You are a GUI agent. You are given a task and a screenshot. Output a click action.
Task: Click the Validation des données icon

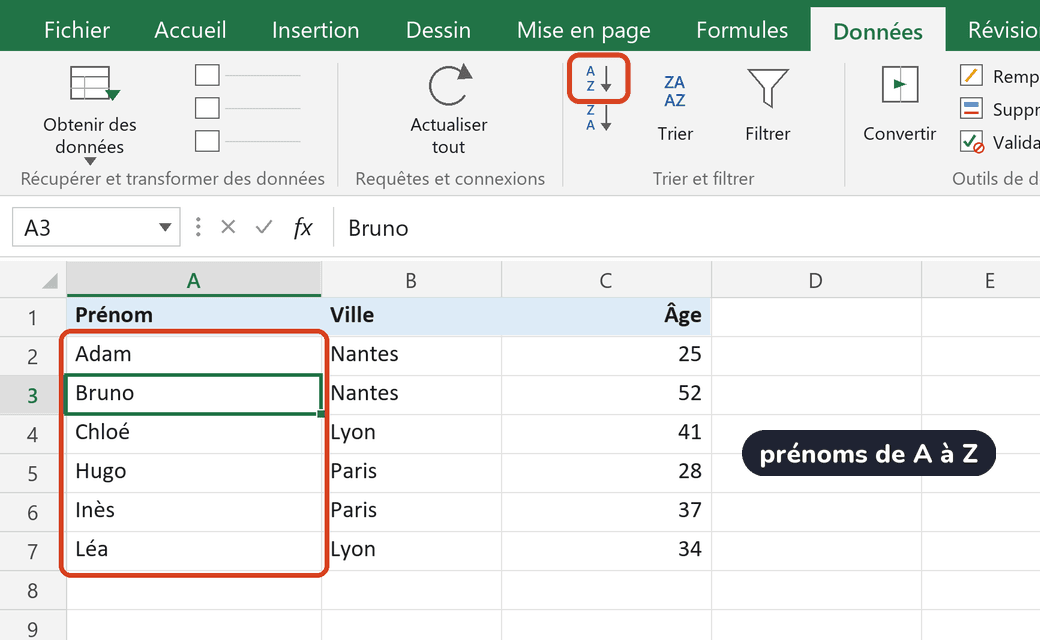(x=972, y=142)
